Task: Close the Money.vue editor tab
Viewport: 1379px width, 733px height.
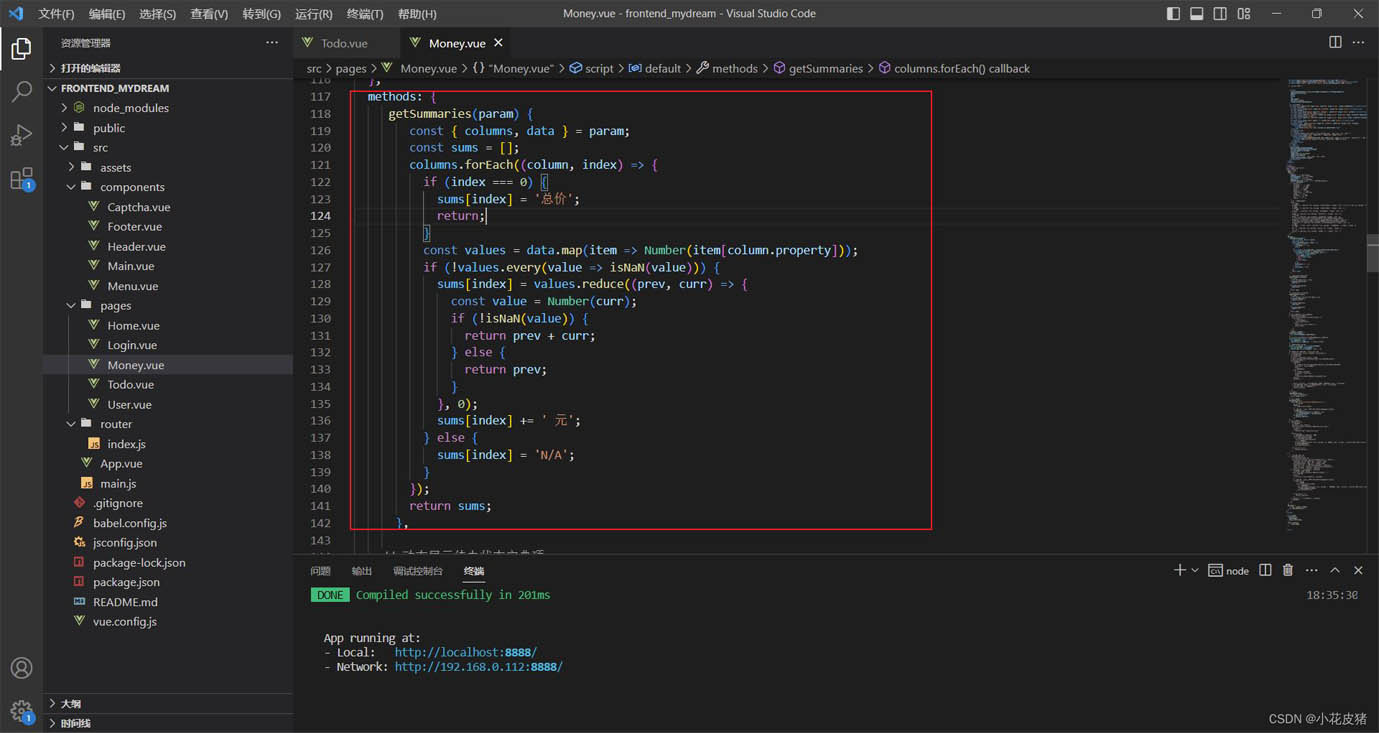Action: [498, 43]
